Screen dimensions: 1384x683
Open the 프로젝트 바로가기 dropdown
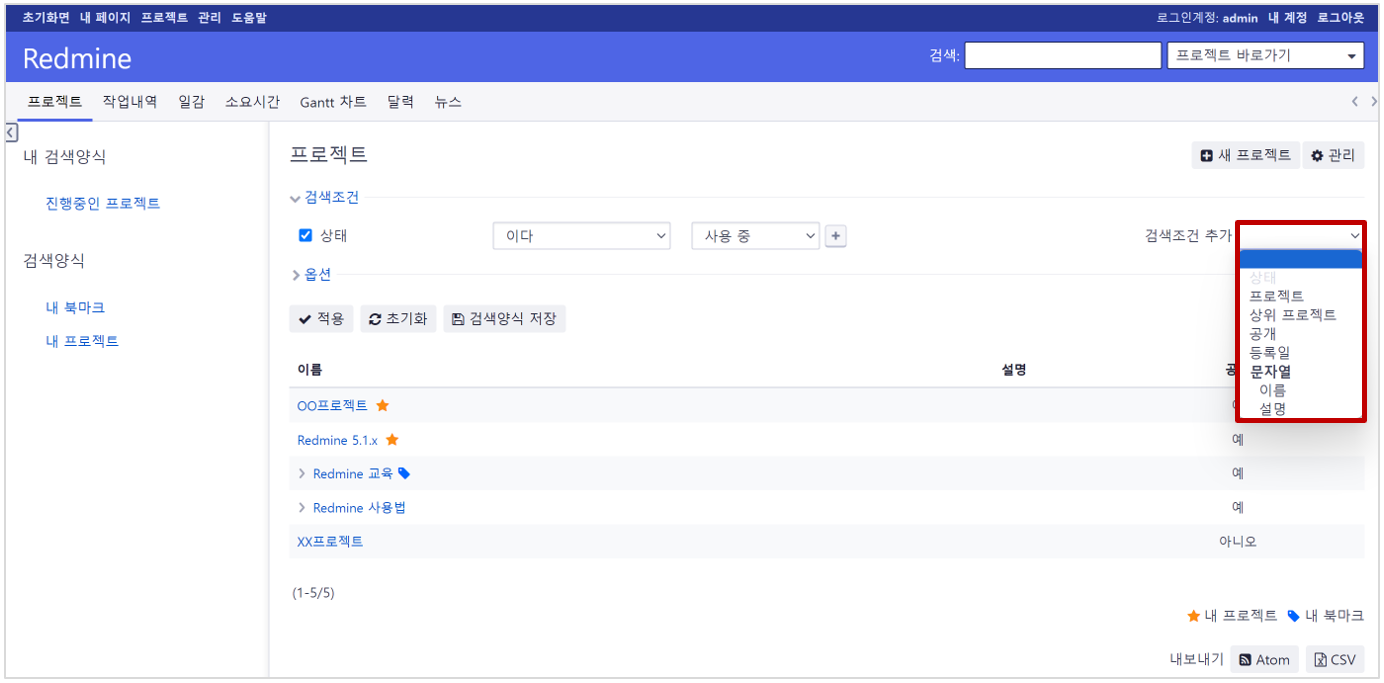pos(1265,56)
